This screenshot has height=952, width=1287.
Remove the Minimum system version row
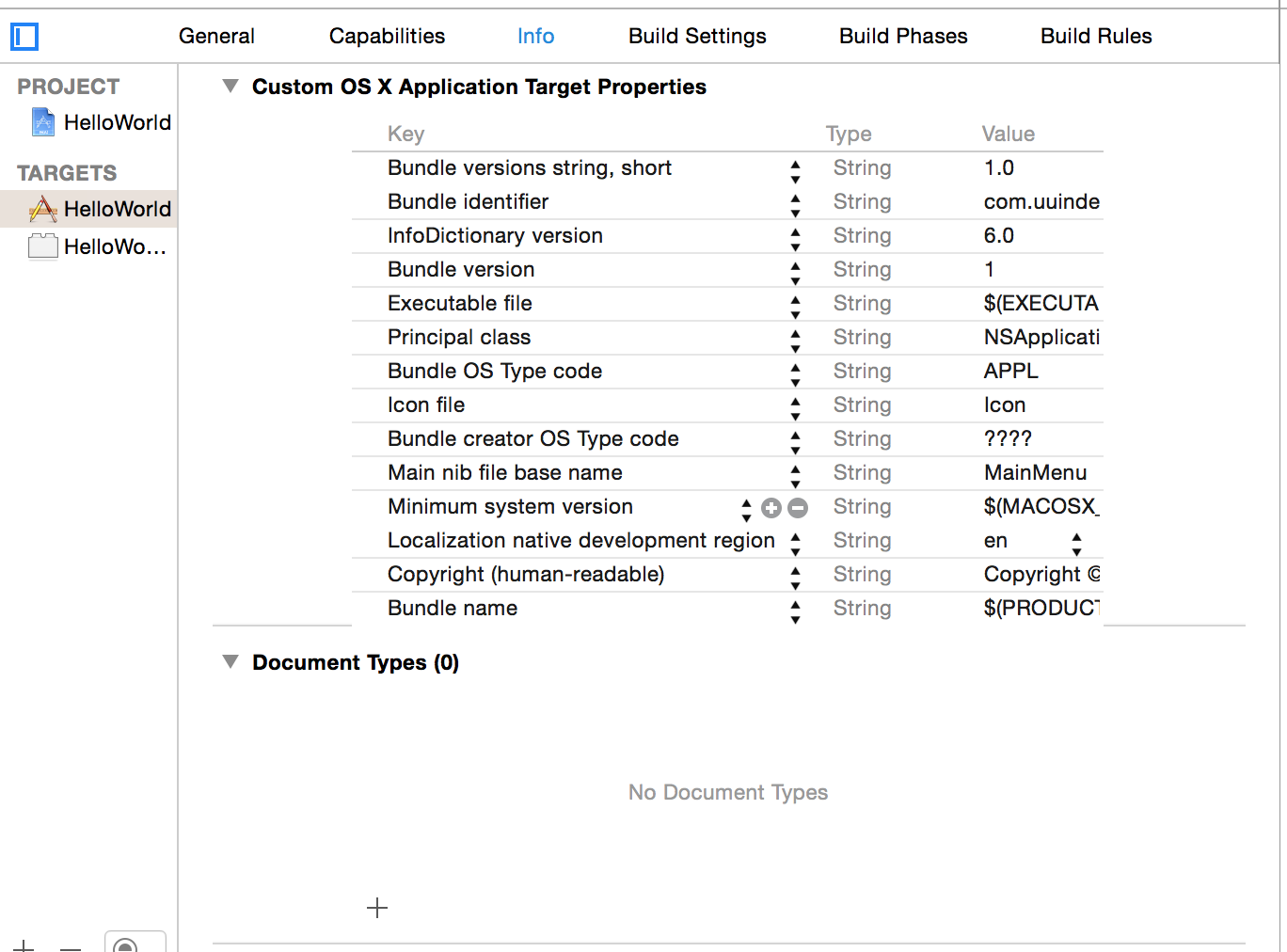798,508
